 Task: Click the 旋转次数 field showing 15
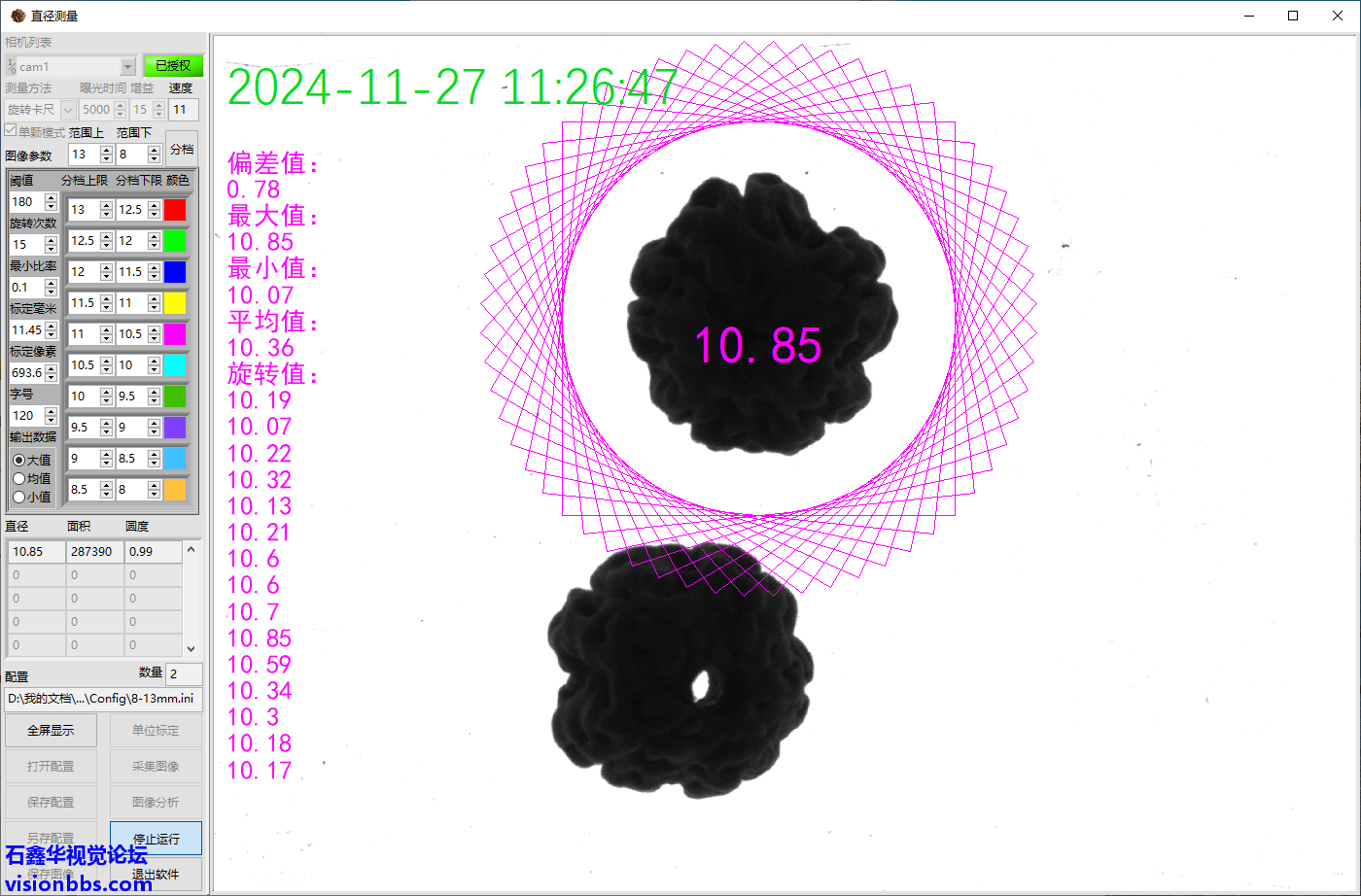click(x=26, y=244)
